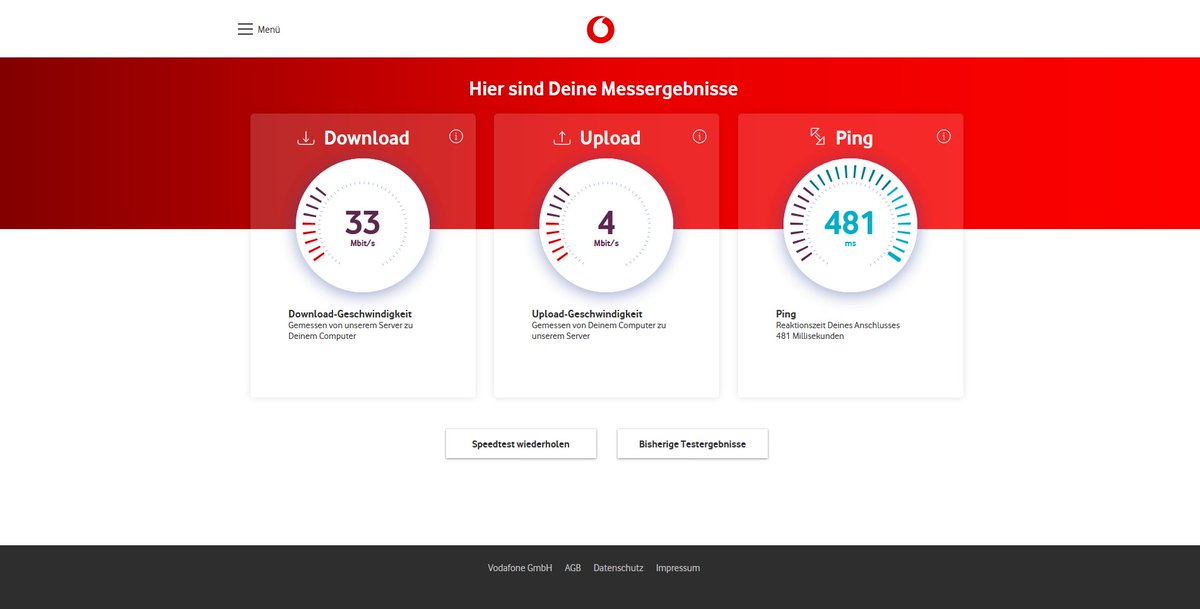Open info icon on Ping card
This screenshot has width=1200, height=609.
pos(944,136)
